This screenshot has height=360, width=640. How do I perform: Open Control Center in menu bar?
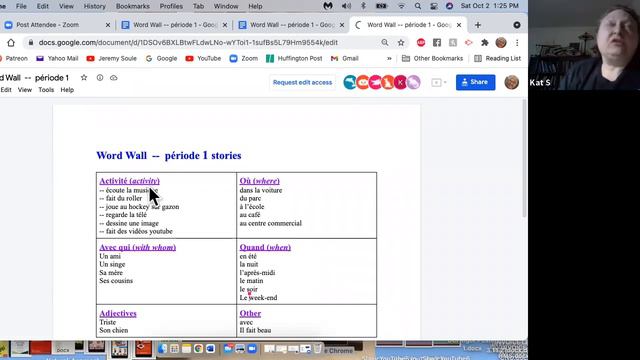point(433,6)
